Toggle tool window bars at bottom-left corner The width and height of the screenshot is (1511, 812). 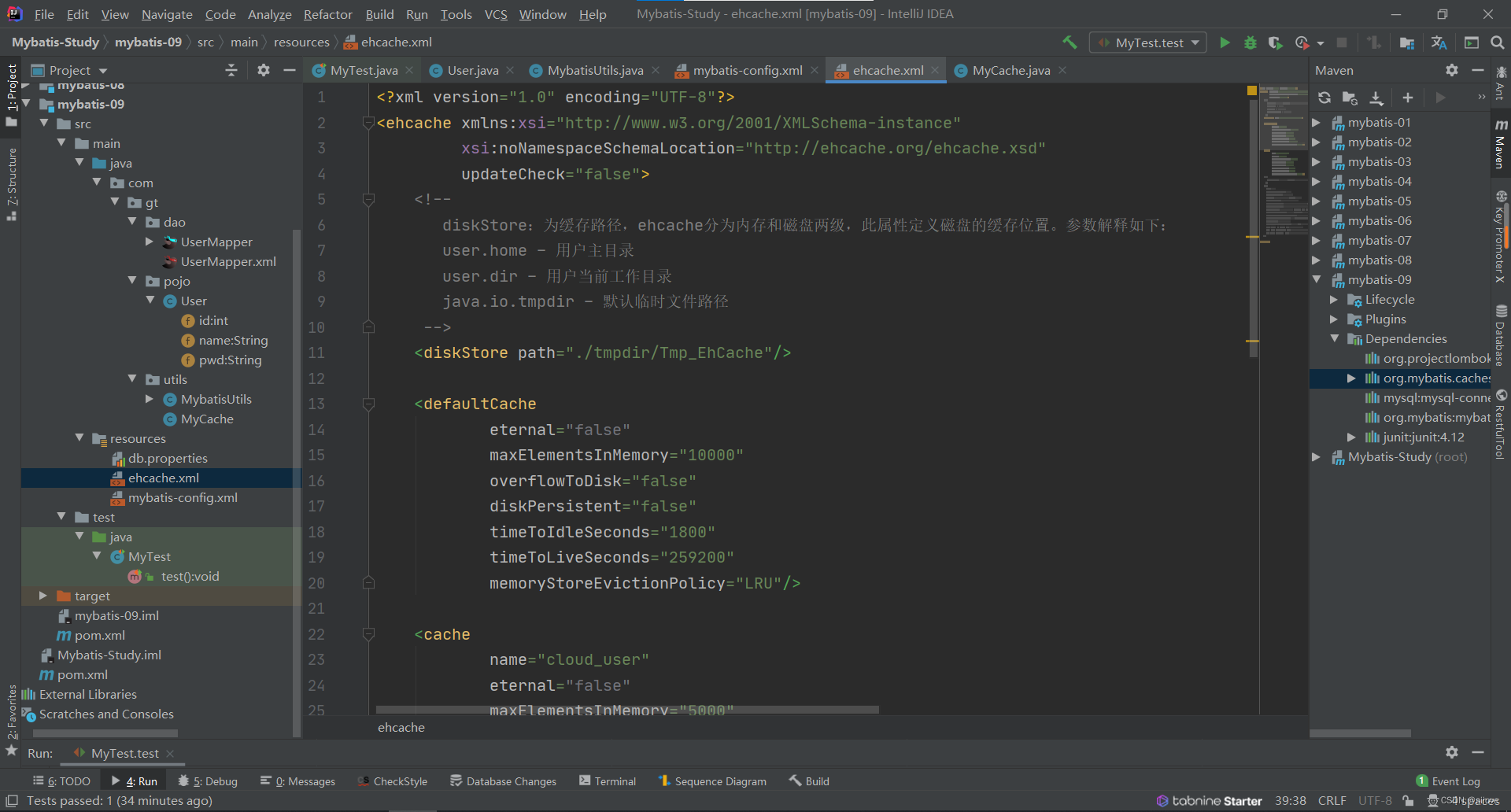pos(12,801)
